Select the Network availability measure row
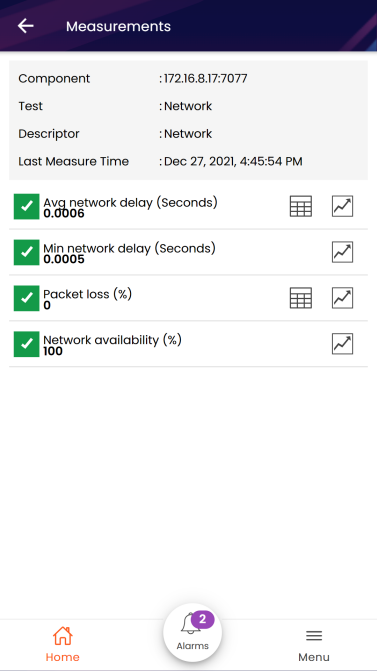Image resolution: width=377 pixels, height=671 pixels. pyautogui.click(x=188, y=344)
